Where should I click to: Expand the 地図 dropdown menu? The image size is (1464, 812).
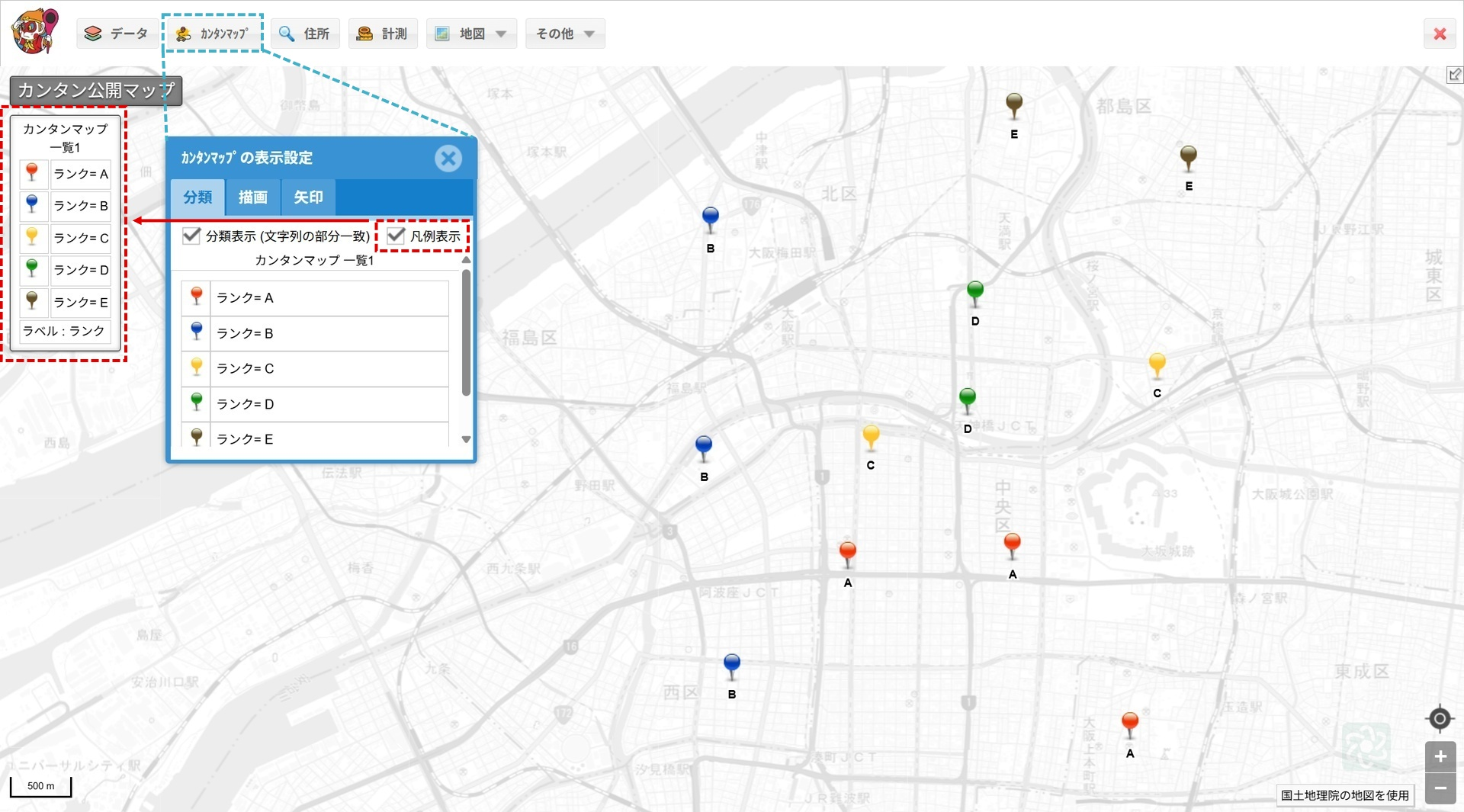click(x=471, y=34)
